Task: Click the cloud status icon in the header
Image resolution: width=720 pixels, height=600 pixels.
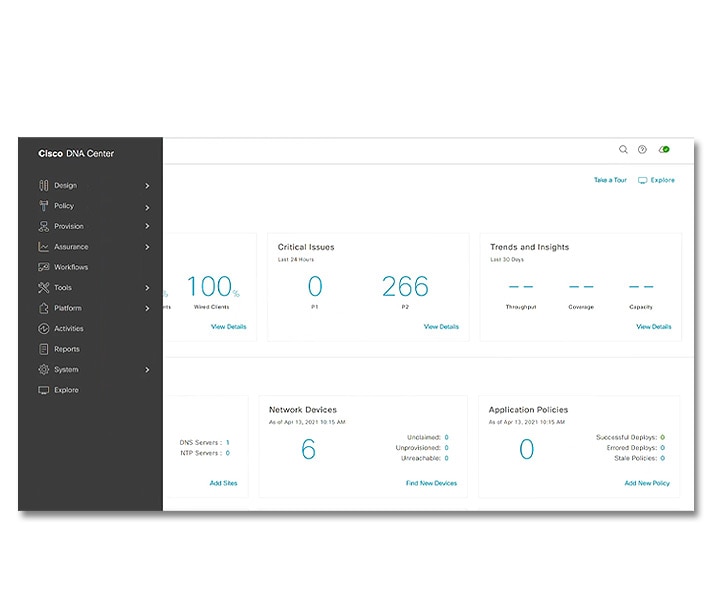Action: pyautogui.click(x=664, y=149)
